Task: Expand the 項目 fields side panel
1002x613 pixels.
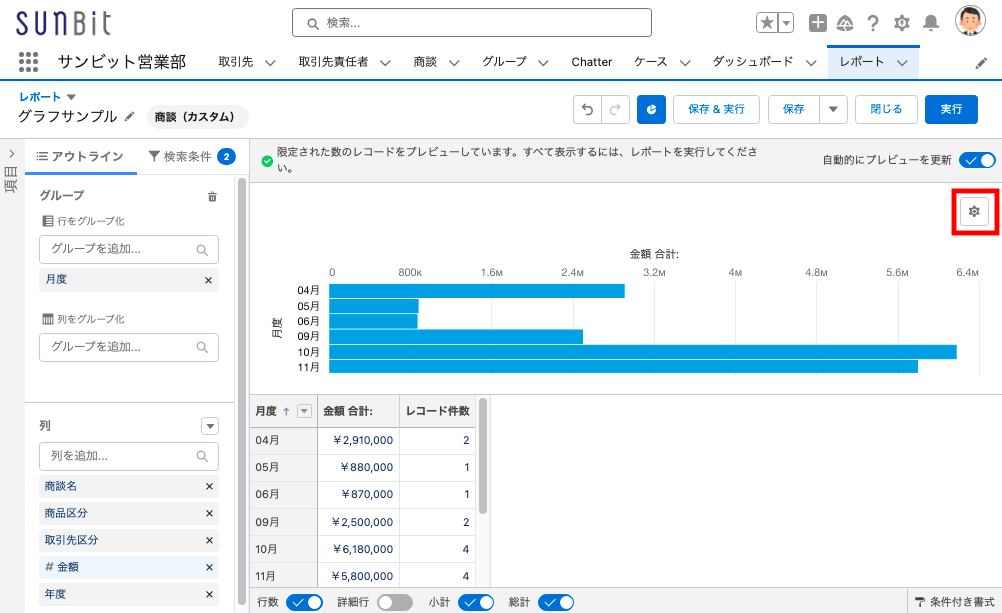Action: click(12, 154)
